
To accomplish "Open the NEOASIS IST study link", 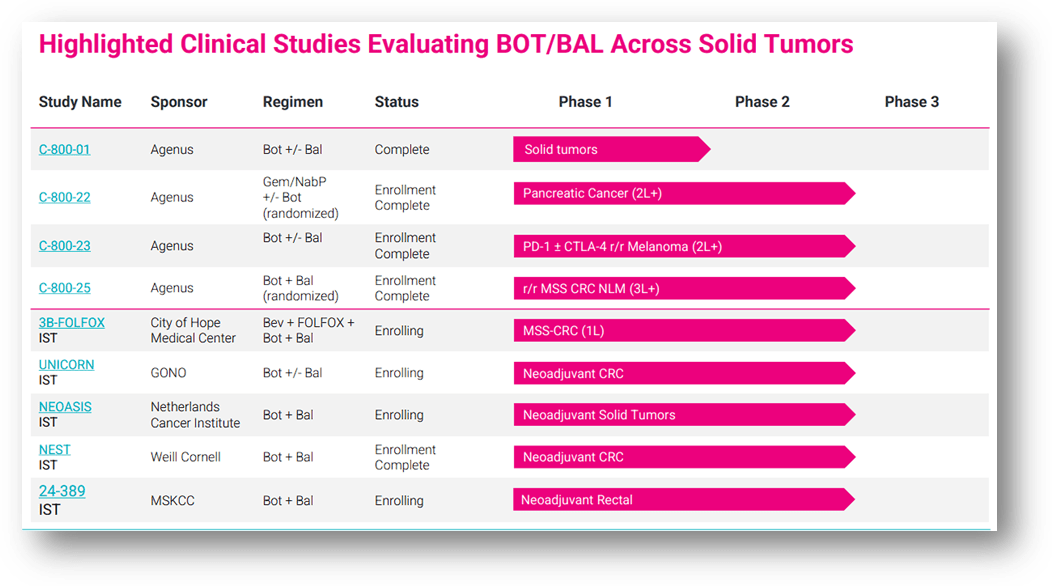I will tap(64, 406).
